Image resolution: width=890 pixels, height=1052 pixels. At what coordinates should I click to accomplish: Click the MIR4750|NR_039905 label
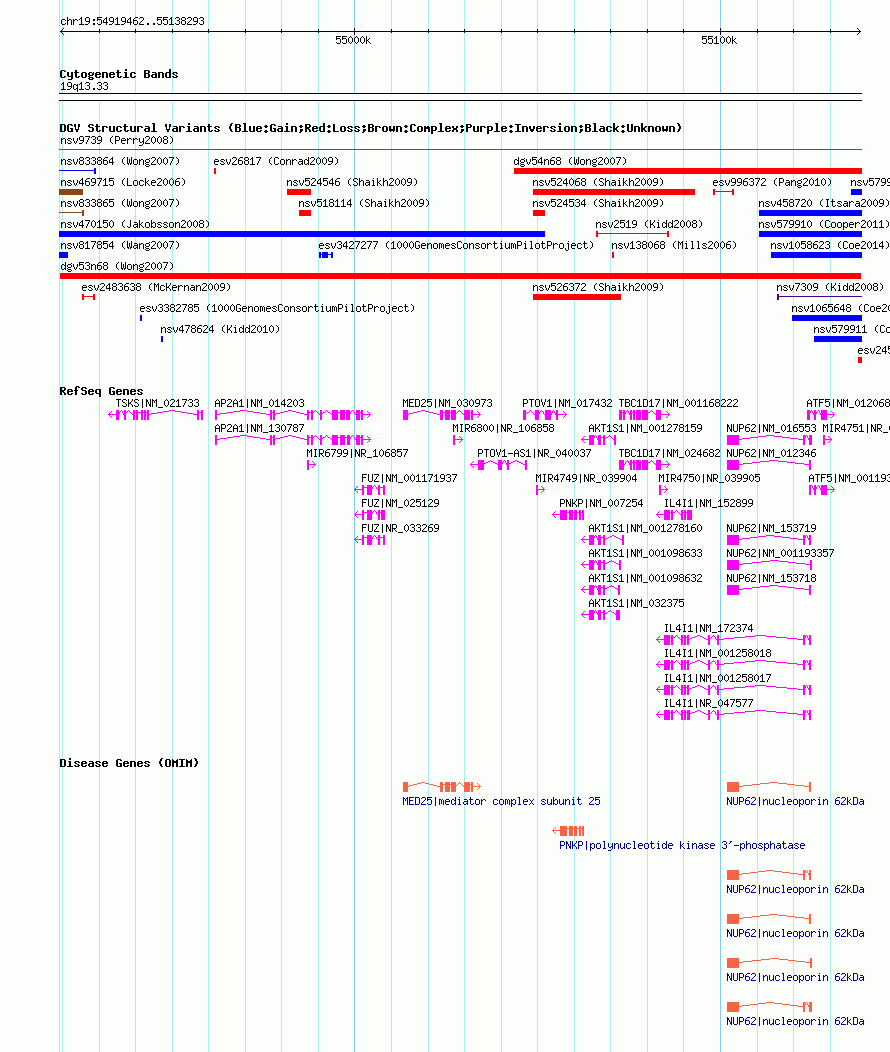pyautogui.click(x=710, y=478)
